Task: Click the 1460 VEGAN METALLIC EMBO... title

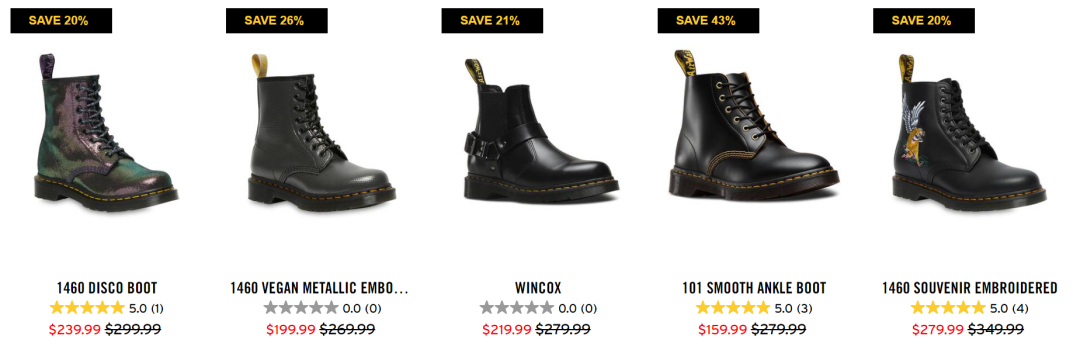Action: [x=320, y=288]
